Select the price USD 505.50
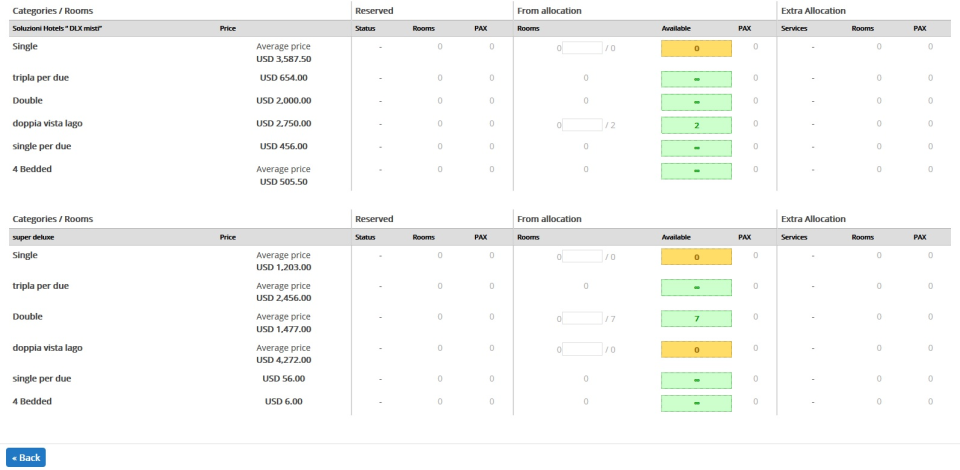The height and width of the screenshot is (470, 960). [x=283, y=182]
